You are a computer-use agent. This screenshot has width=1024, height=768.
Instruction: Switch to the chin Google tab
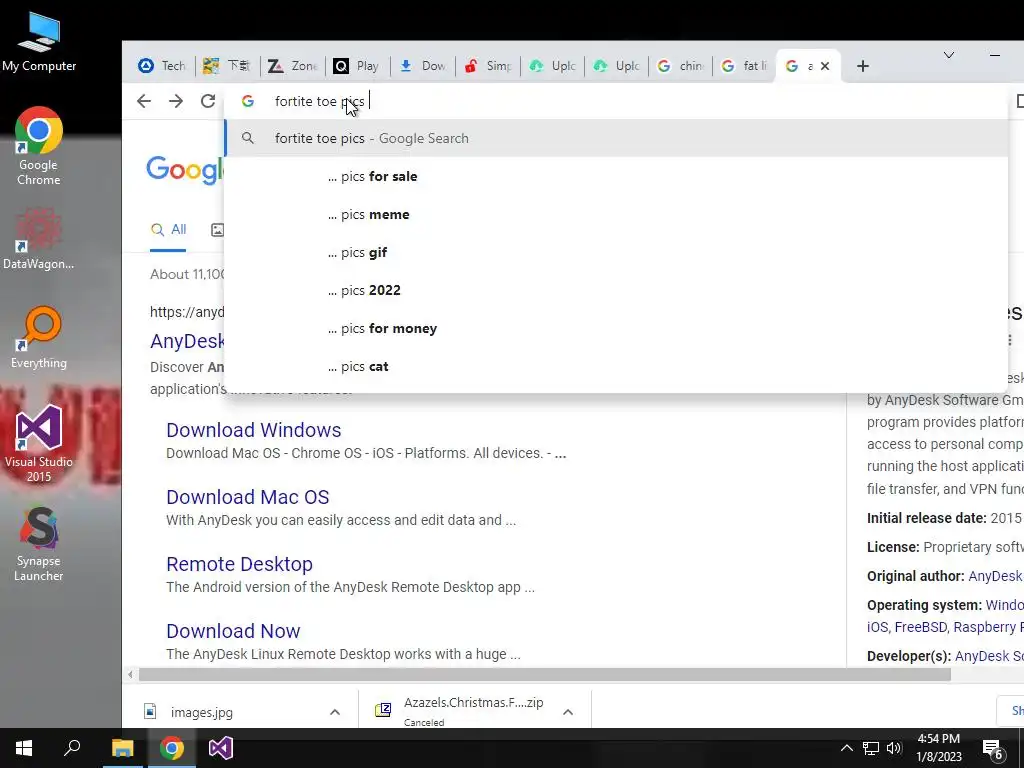point(680,66)
